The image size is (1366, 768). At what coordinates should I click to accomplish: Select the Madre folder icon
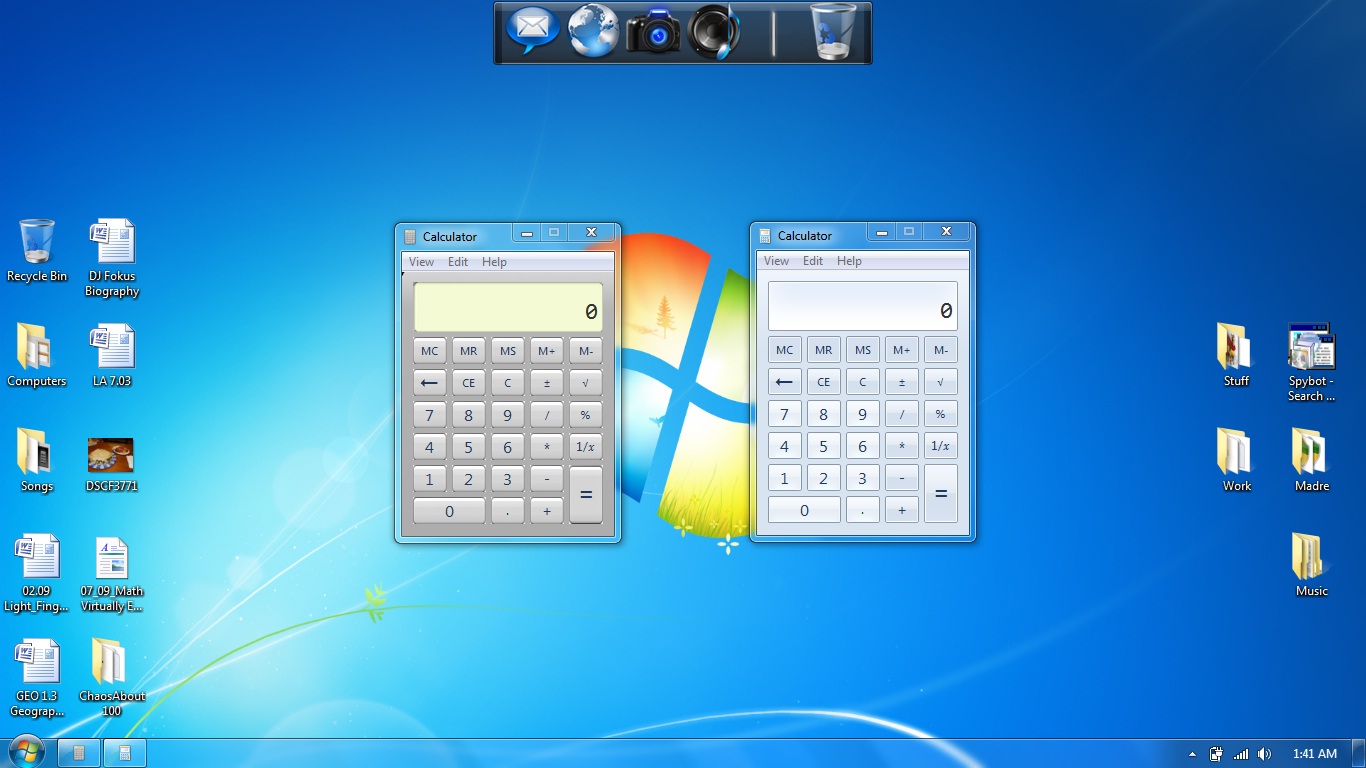click(1312, 461)
